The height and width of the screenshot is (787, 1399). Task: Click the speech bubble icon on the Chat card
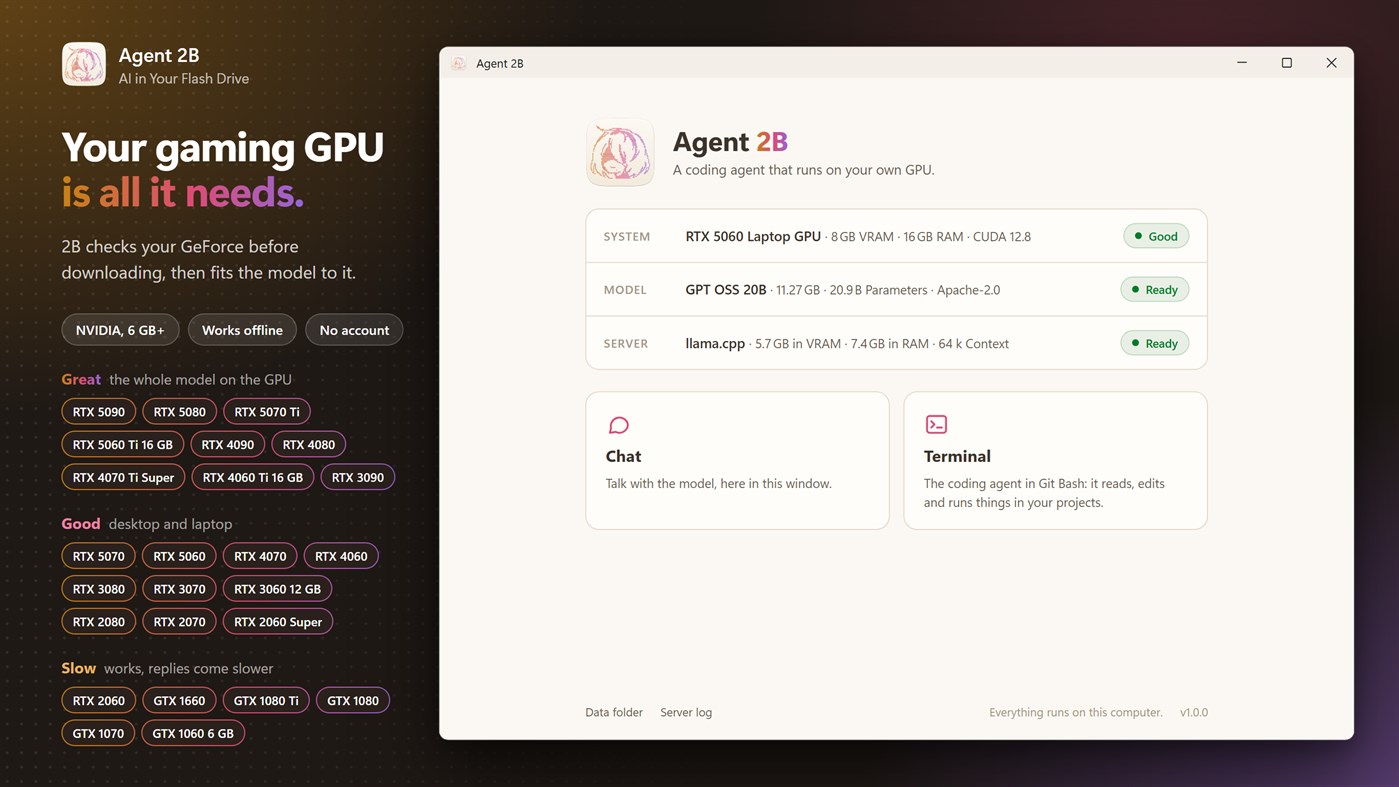[618, 425]
